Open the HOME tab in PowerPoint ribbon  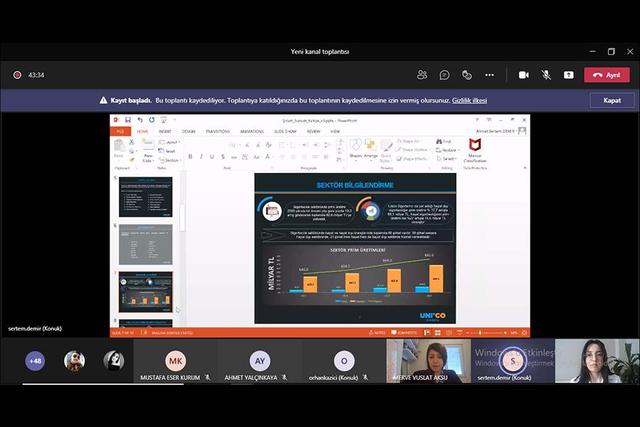pos(142,131)
